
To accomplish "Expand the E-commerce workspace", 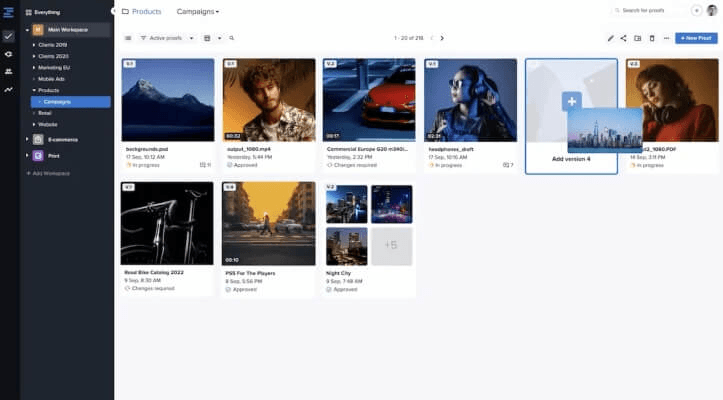I will tap(27, 139).
